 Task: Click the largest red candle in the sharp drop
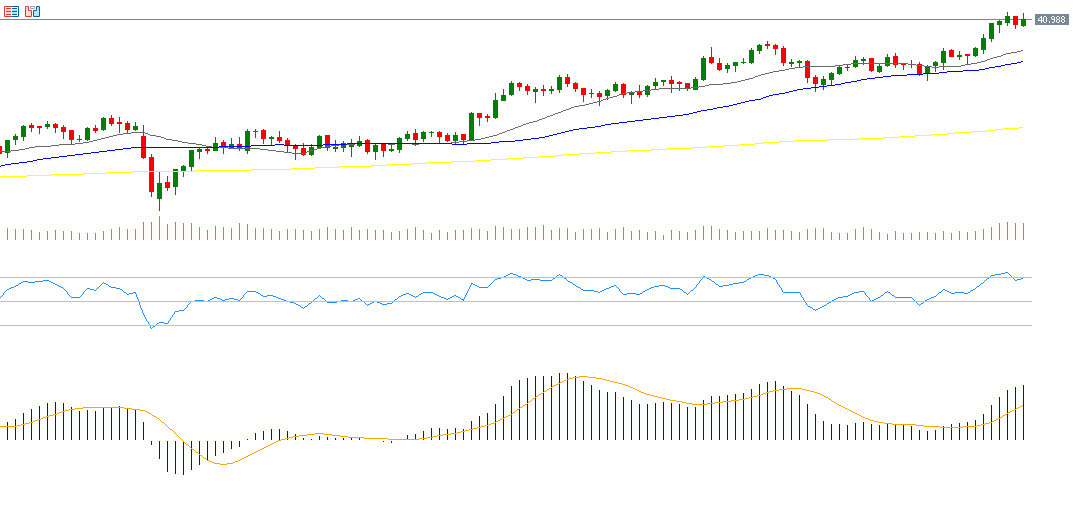click(151, 174)
